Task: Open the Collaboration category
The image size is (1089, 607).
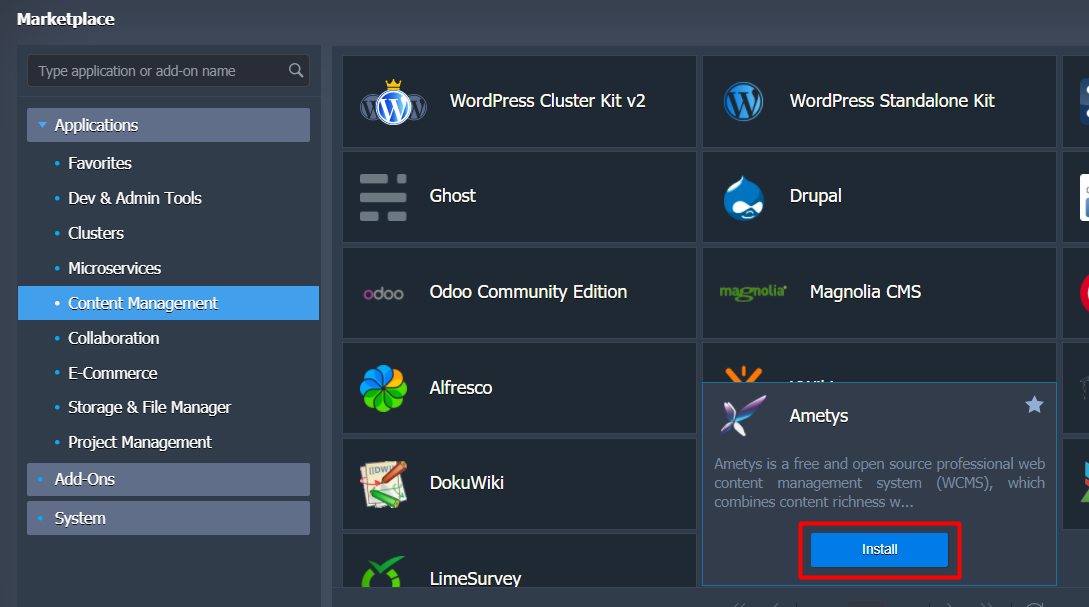Action: (x=114, y=338)
